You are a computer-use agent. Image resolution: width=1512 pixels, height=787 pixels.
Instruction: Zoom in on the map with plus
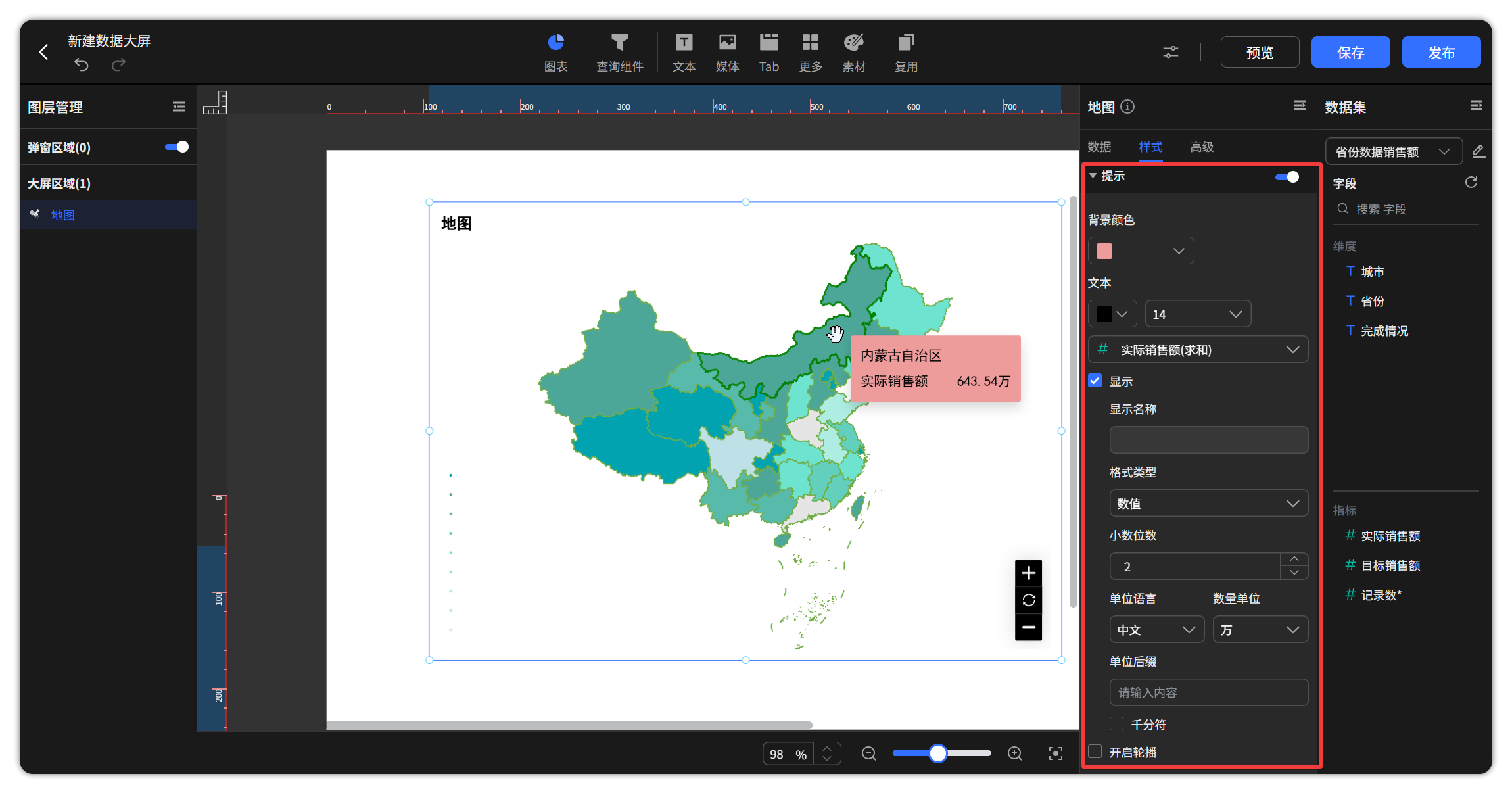pyautogui.click(x=1028, y=573)
